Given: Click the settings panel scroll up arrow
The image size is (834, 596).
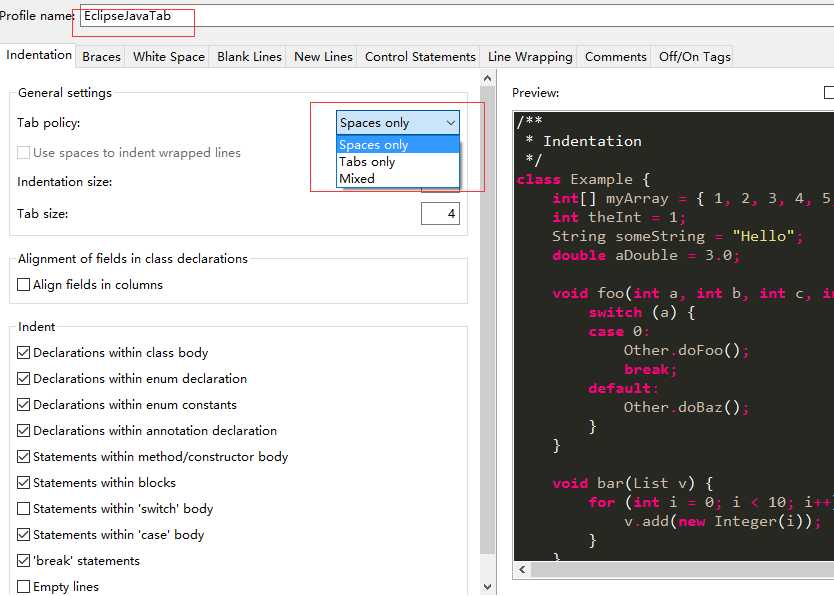Looking at the screenshot, I should [x=488, y=79].
